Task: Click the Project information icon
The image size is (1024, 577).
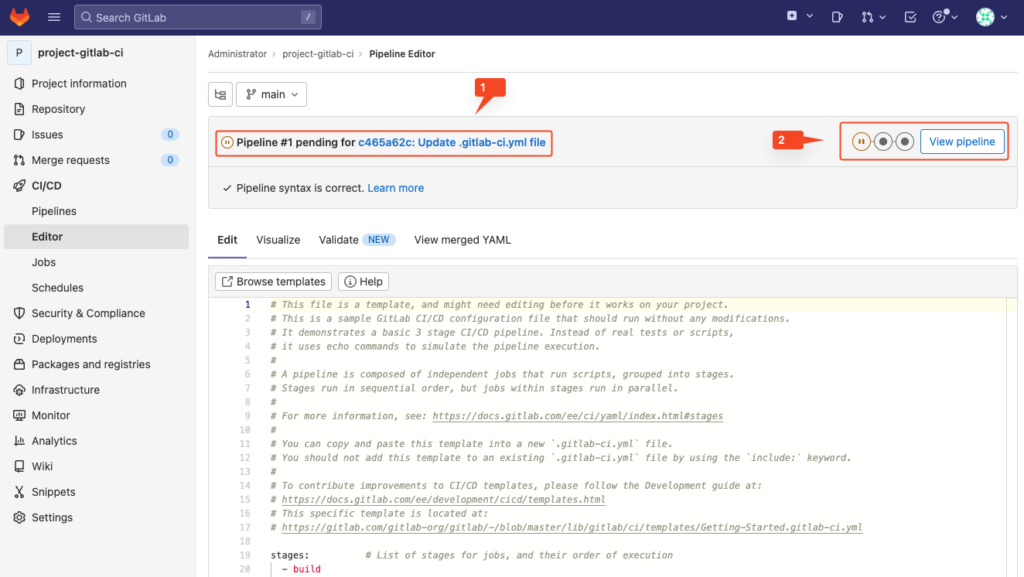Action: pos(19,84)
